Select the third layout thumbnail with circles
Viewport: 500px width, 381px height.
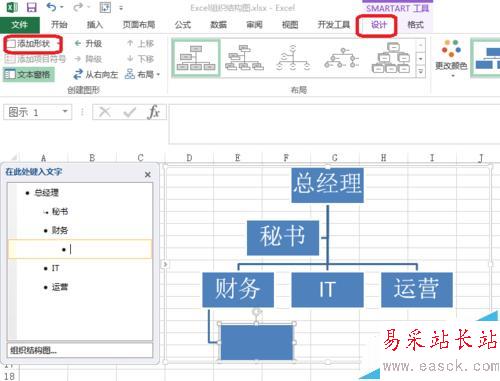(293, 58)
